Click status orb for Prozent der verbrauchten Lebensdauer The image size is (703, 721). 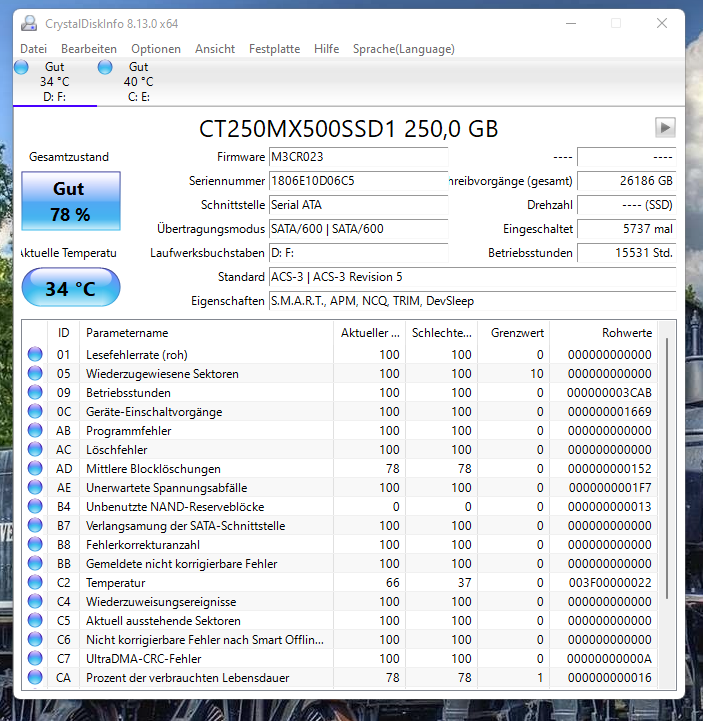click(x=35, y=677)
